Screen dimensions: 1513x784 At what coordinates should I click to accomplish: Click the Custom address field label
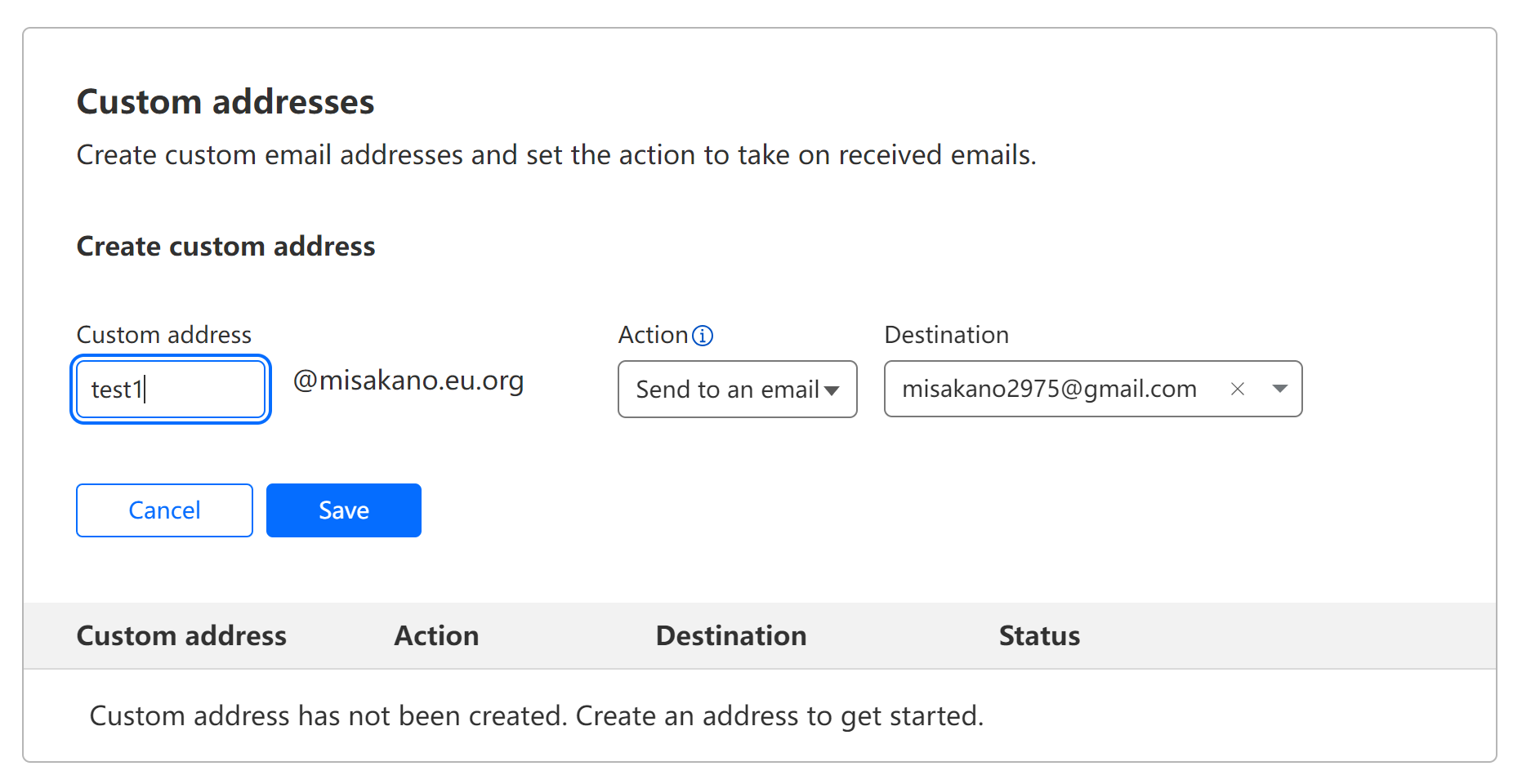tap(164, 335)
